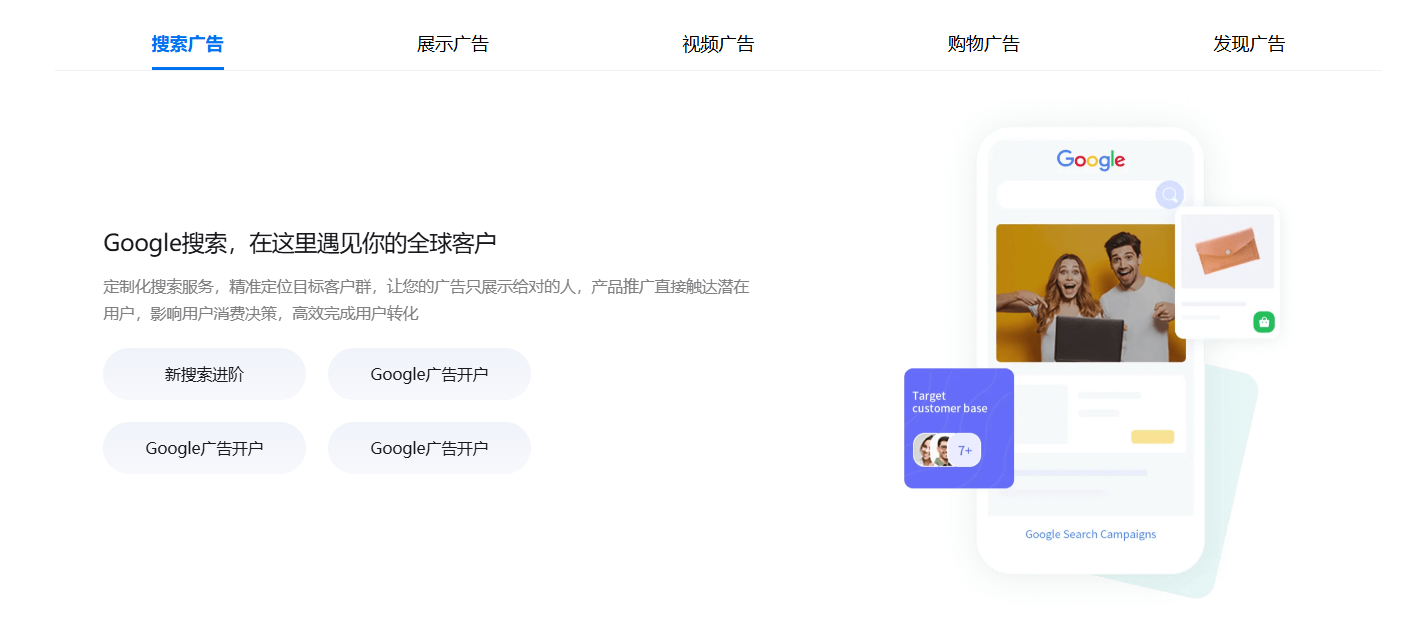Select the 视频广告 tab
Screen dimensions: 1402x641
718,44
